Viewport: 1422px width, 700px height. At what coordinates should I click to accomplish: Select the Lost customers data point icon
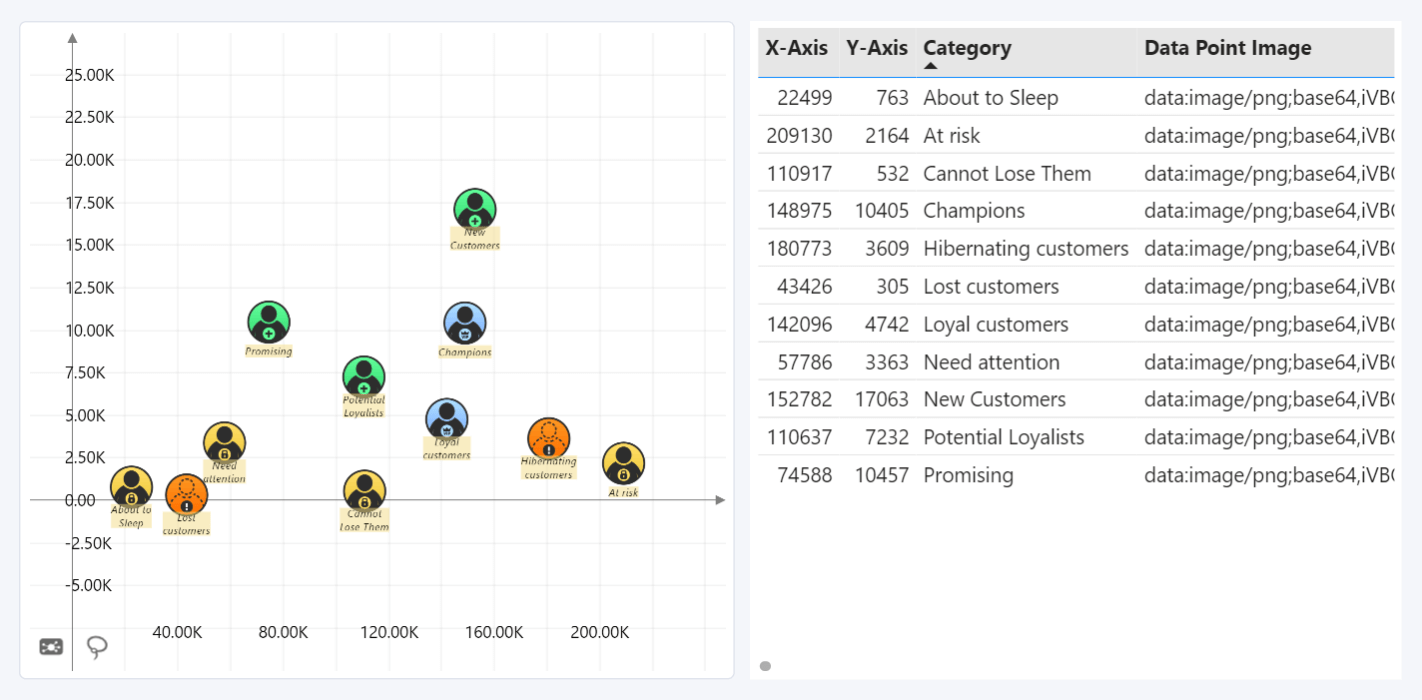coord(186,495)
